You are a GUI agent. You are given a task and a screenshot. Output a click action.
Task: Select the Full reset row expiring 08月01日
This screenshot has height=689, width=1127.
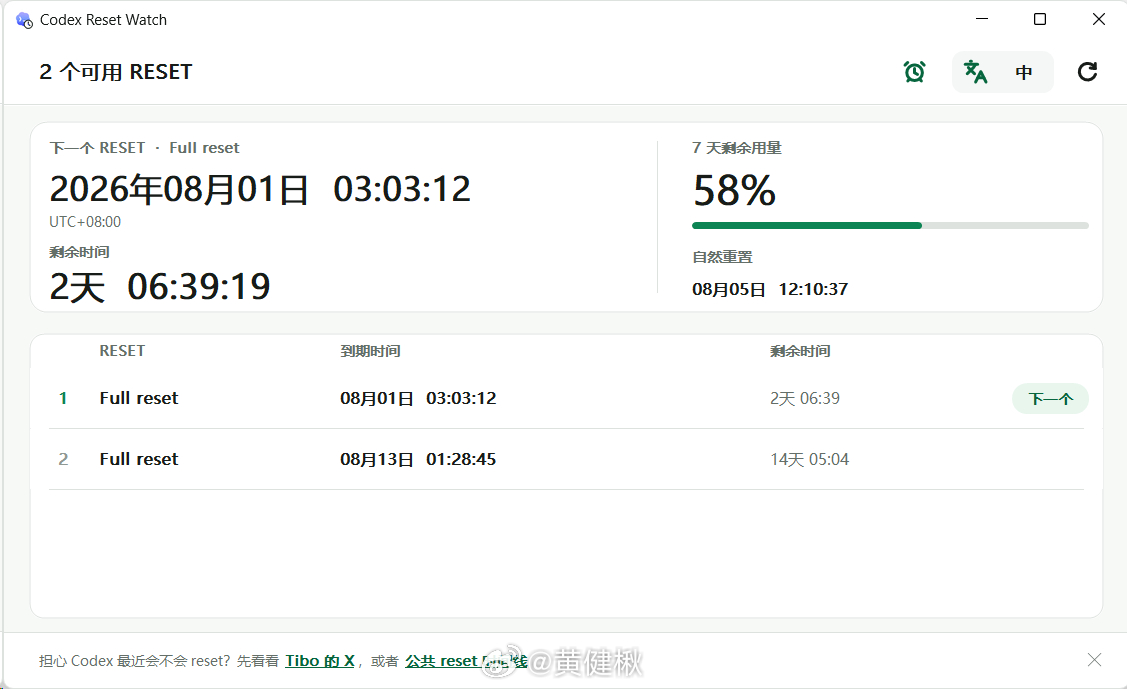[566, 398]
